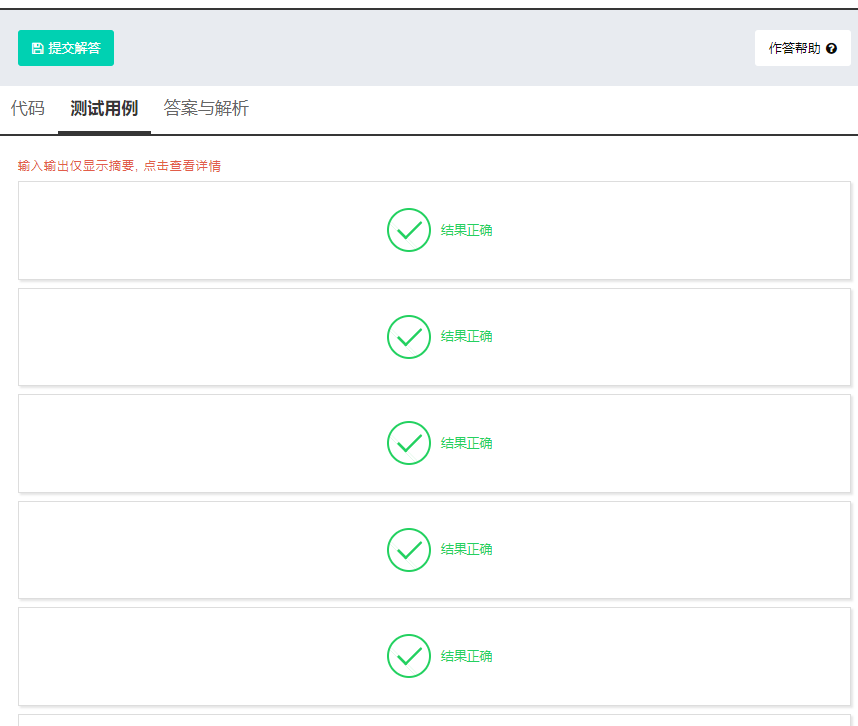The image size is (858, 726).
Task: Click the first test case's green checkmark
Action: [409, 230]
